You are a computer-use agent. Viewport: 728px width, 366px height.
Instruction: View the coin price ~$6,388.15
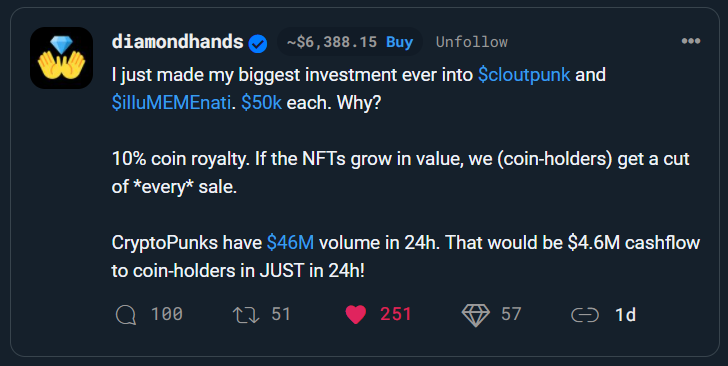(x=332, y=42)
